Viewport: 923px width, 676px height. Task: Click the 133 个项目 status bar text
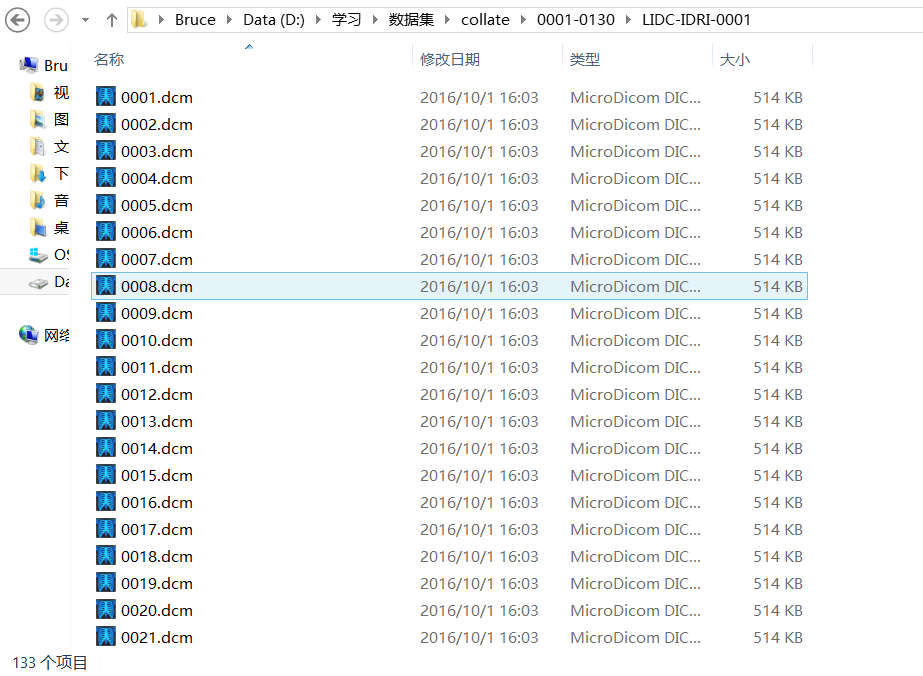[x=50, y=662]
